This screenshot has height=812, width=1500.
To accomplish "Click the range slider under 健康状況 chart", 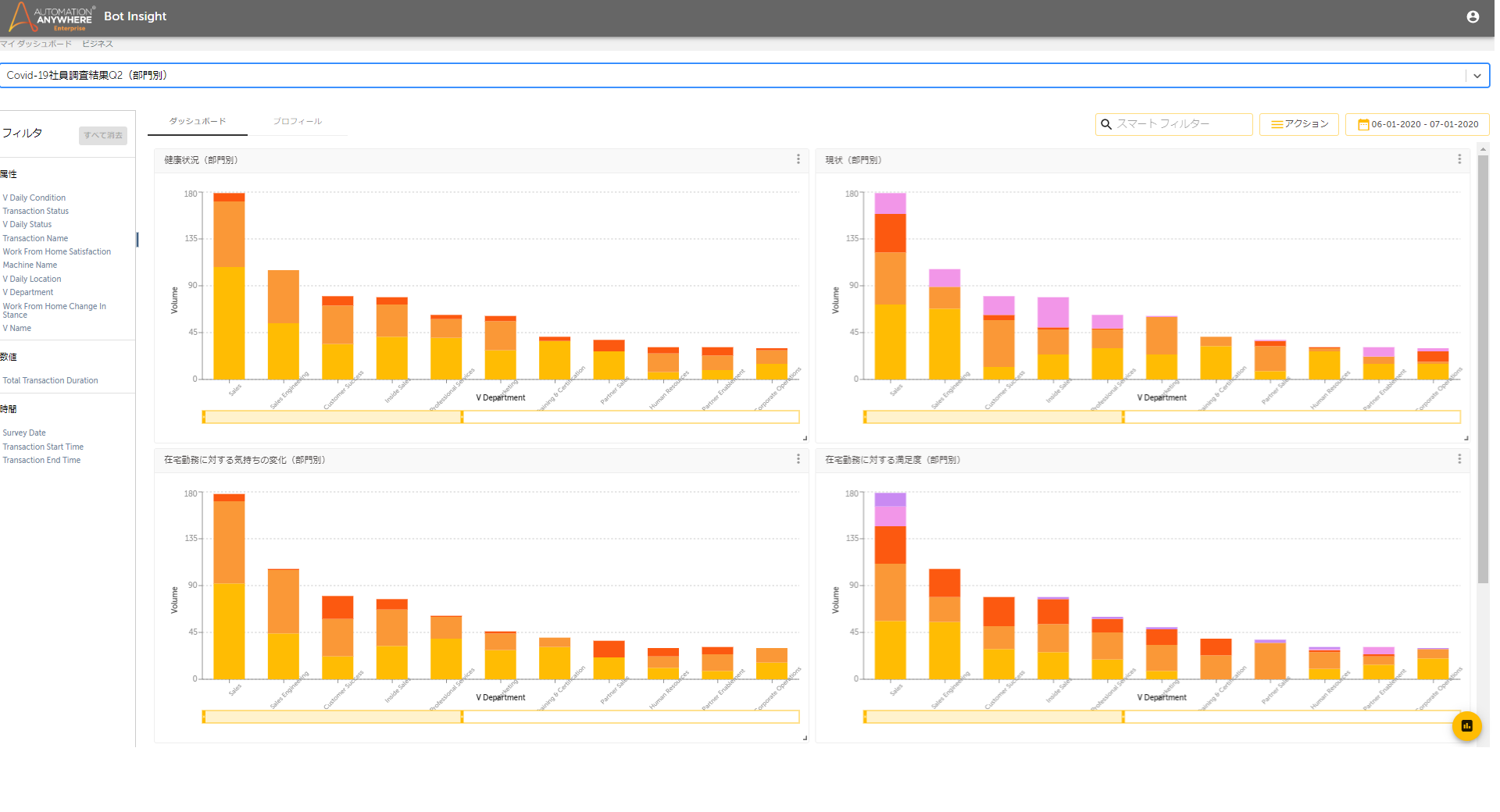I will (332, 417).
